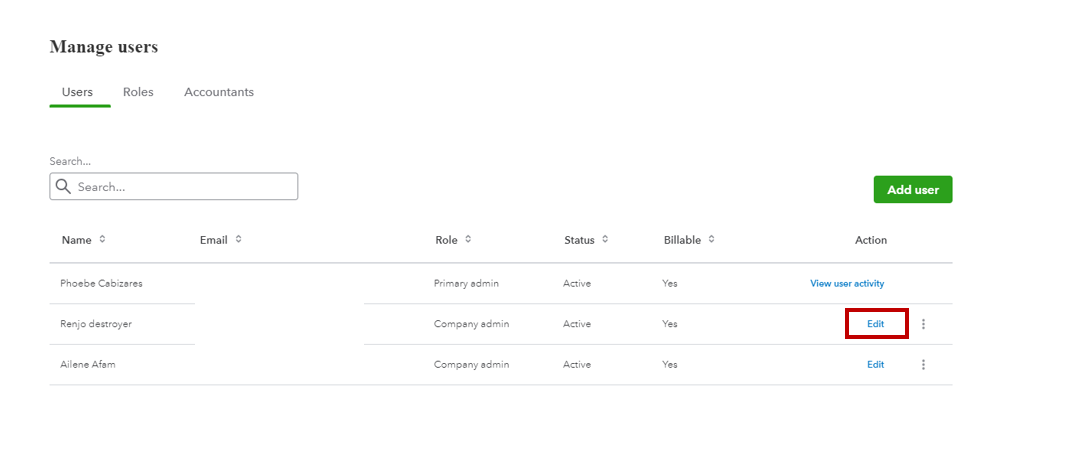
Task: Open more options menu for Renjo destroyer
Action: coord(923,324)
